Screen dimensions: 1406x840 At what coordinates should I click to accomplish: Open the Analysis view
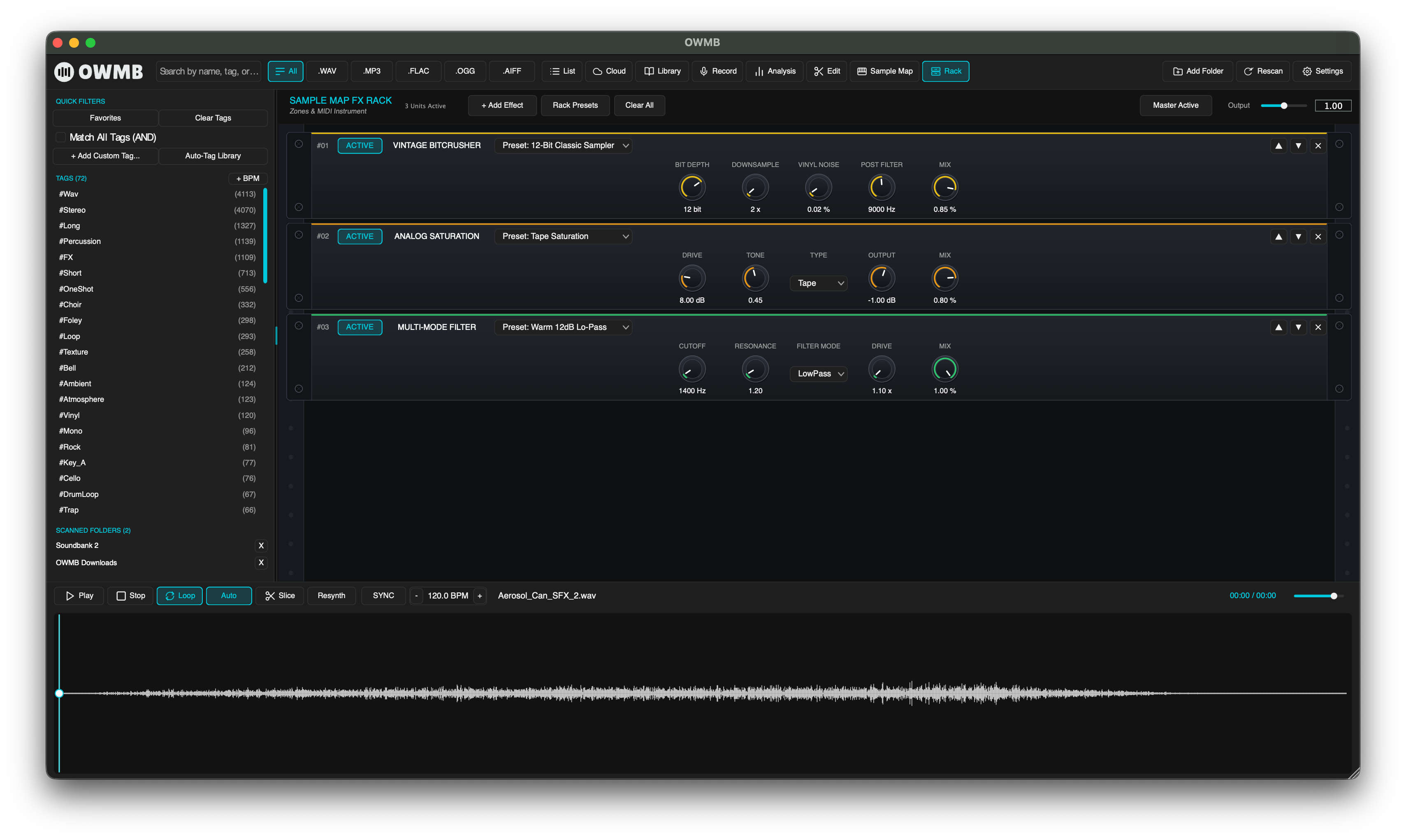[x=774, y=71]
